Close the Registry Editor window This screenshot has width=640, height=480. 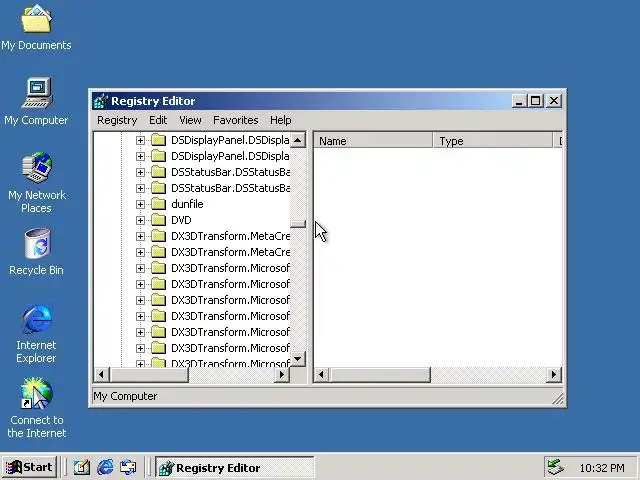click(554, 101)
